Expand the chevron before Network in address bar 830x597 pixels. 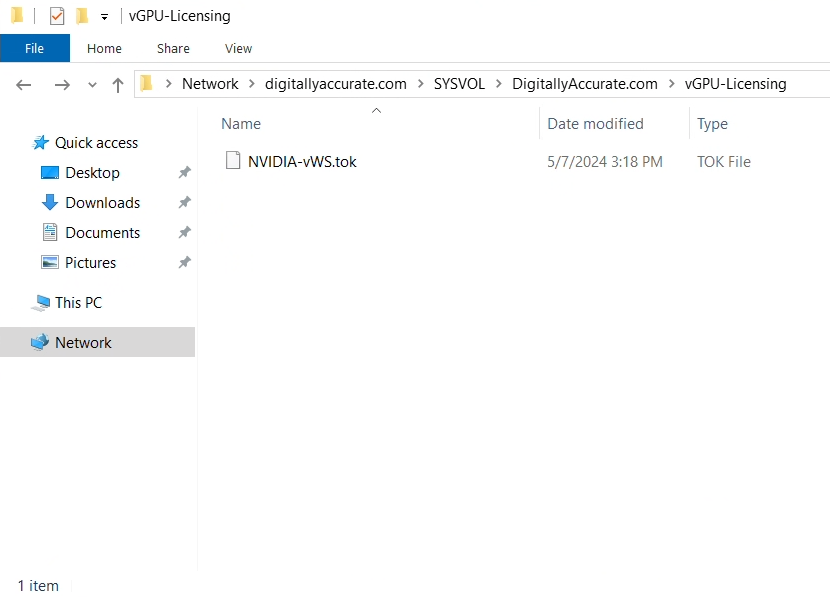pyautogui.click(x=168, y=84)
